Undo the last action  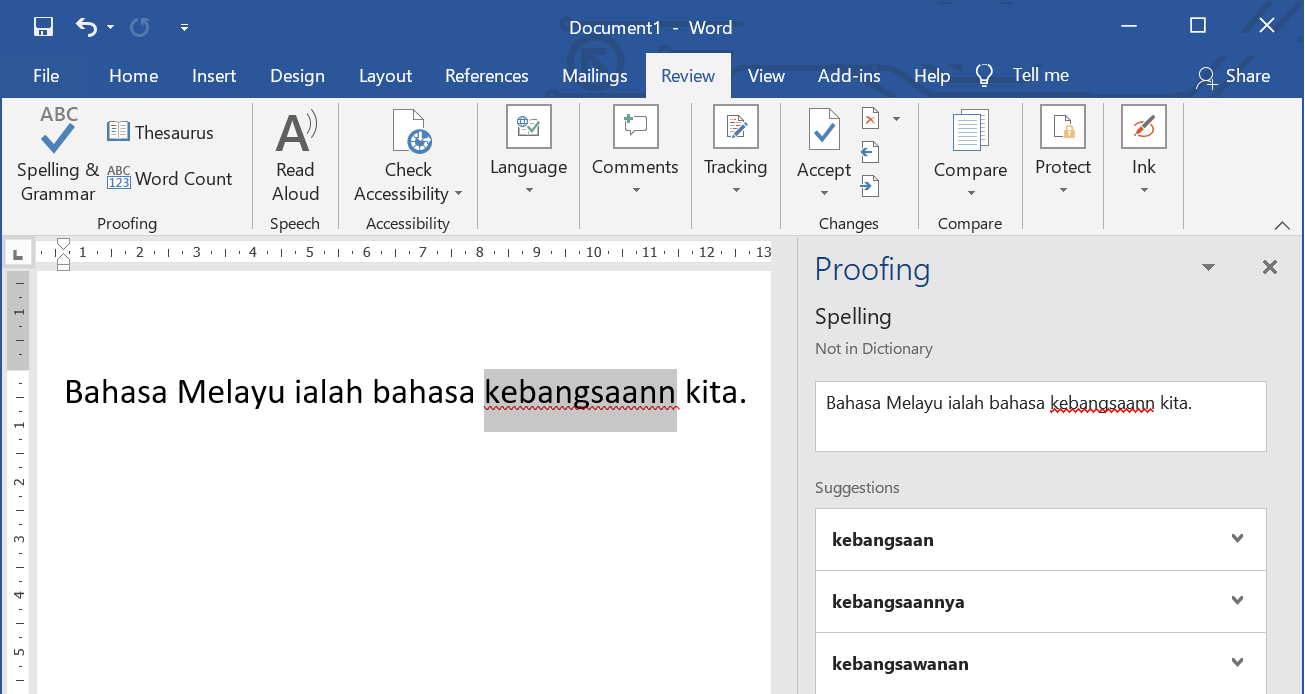[x=86, y=27]
